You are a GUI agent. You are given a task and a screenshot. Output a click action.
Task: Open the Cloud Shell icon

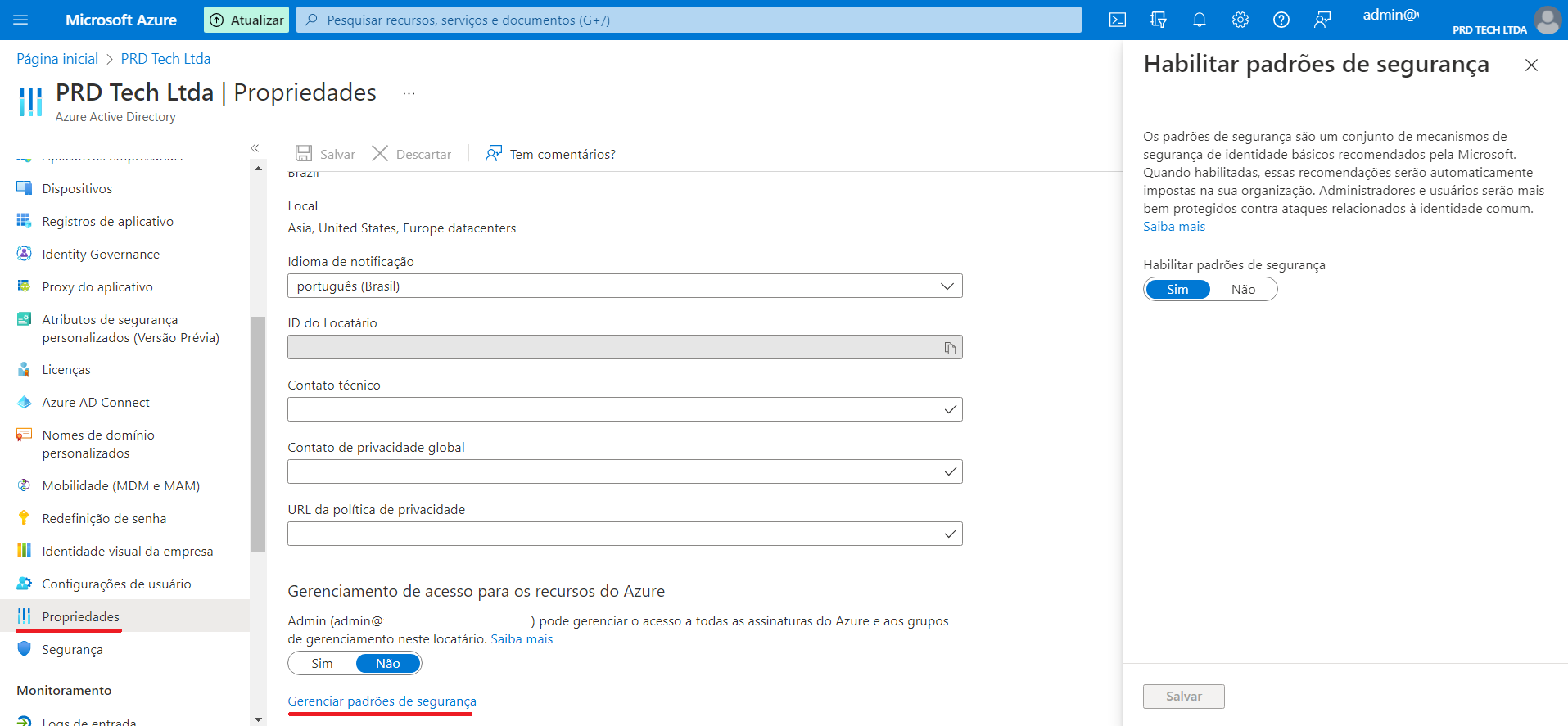(1118, 20)
